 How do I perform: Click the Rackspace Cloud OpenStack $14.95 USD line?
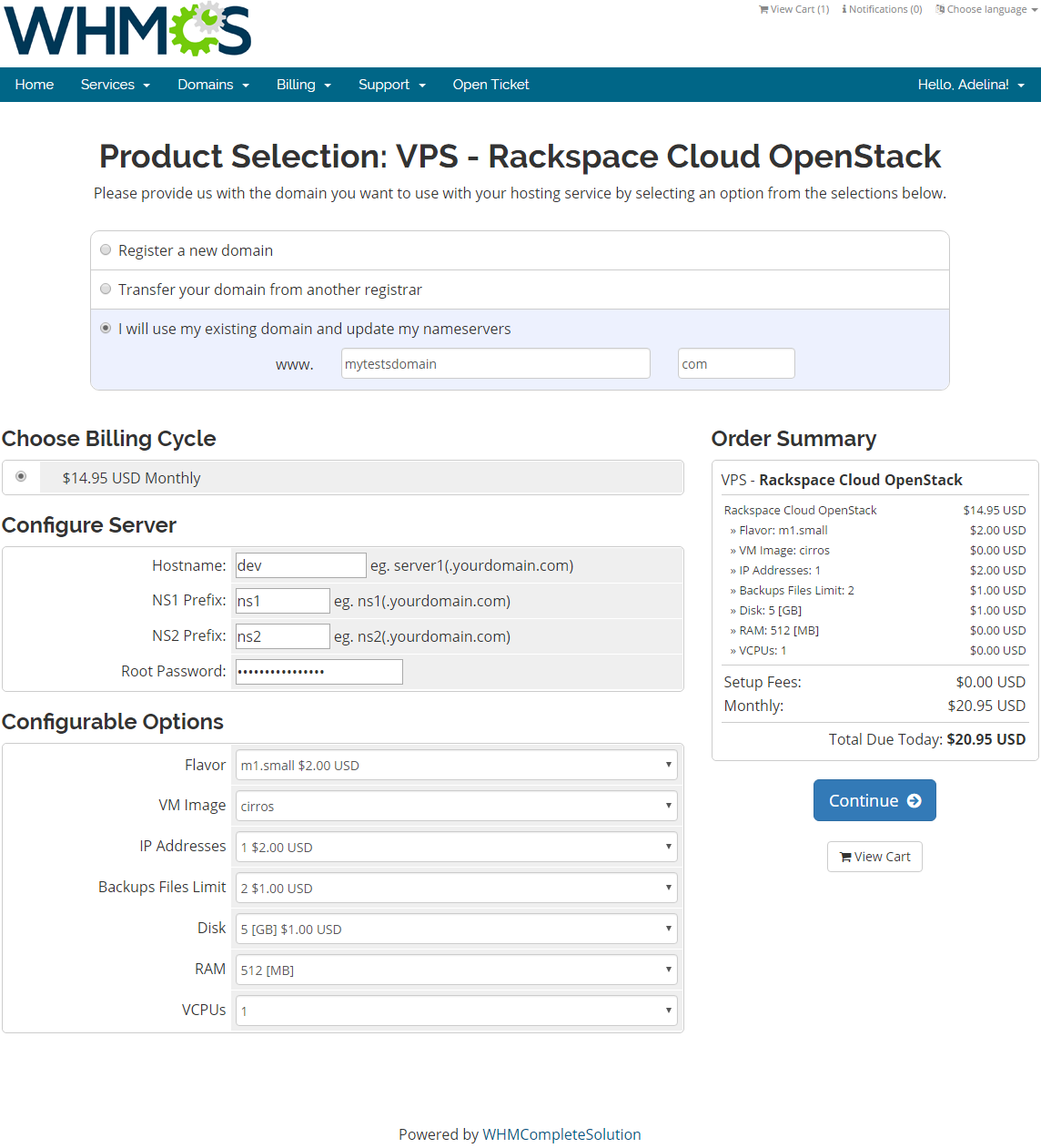pyautogui.click(x=874, y=510)
